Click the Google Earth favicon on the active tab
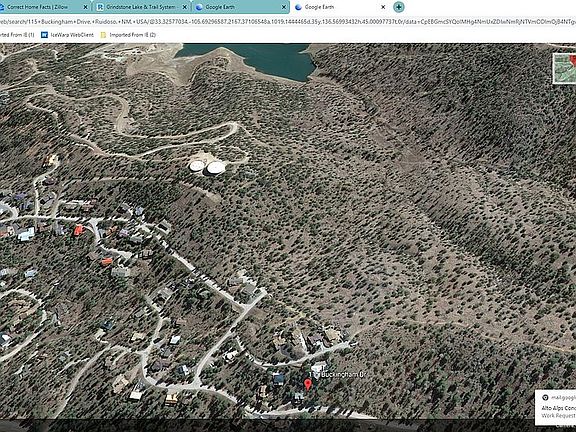The width and height of the screenshot is (576, 432). (x=298, y=7)
